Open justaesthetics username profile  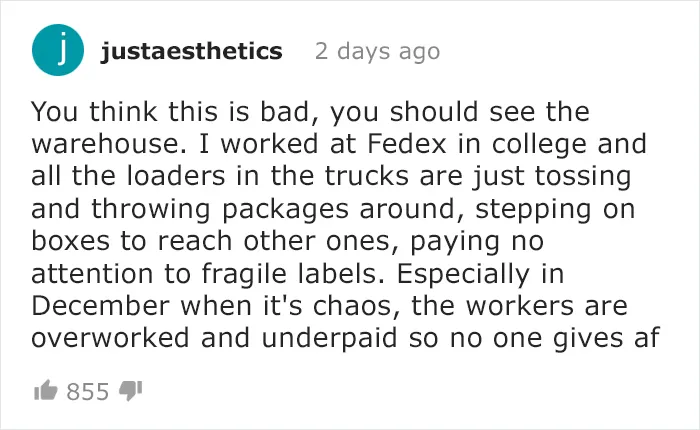(x=192, y=51)
